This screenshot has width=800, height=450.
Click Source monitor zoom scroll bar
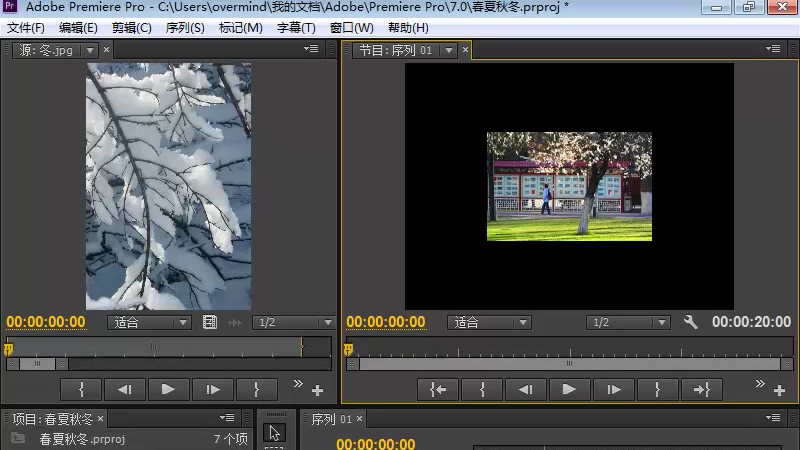coord(37,364)
